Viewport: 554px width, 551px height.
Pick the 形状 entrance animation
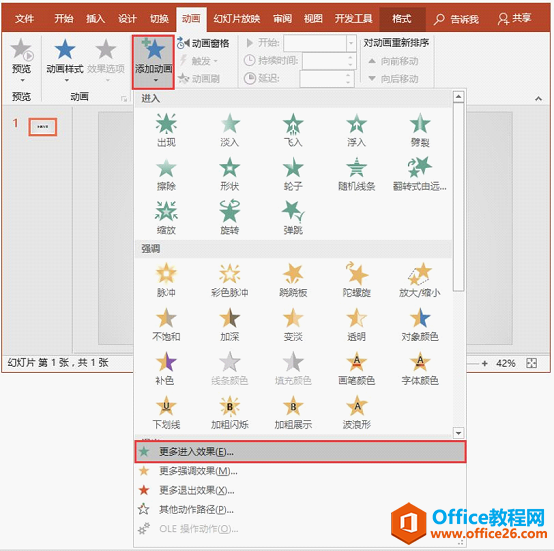(x=230, y=174)
